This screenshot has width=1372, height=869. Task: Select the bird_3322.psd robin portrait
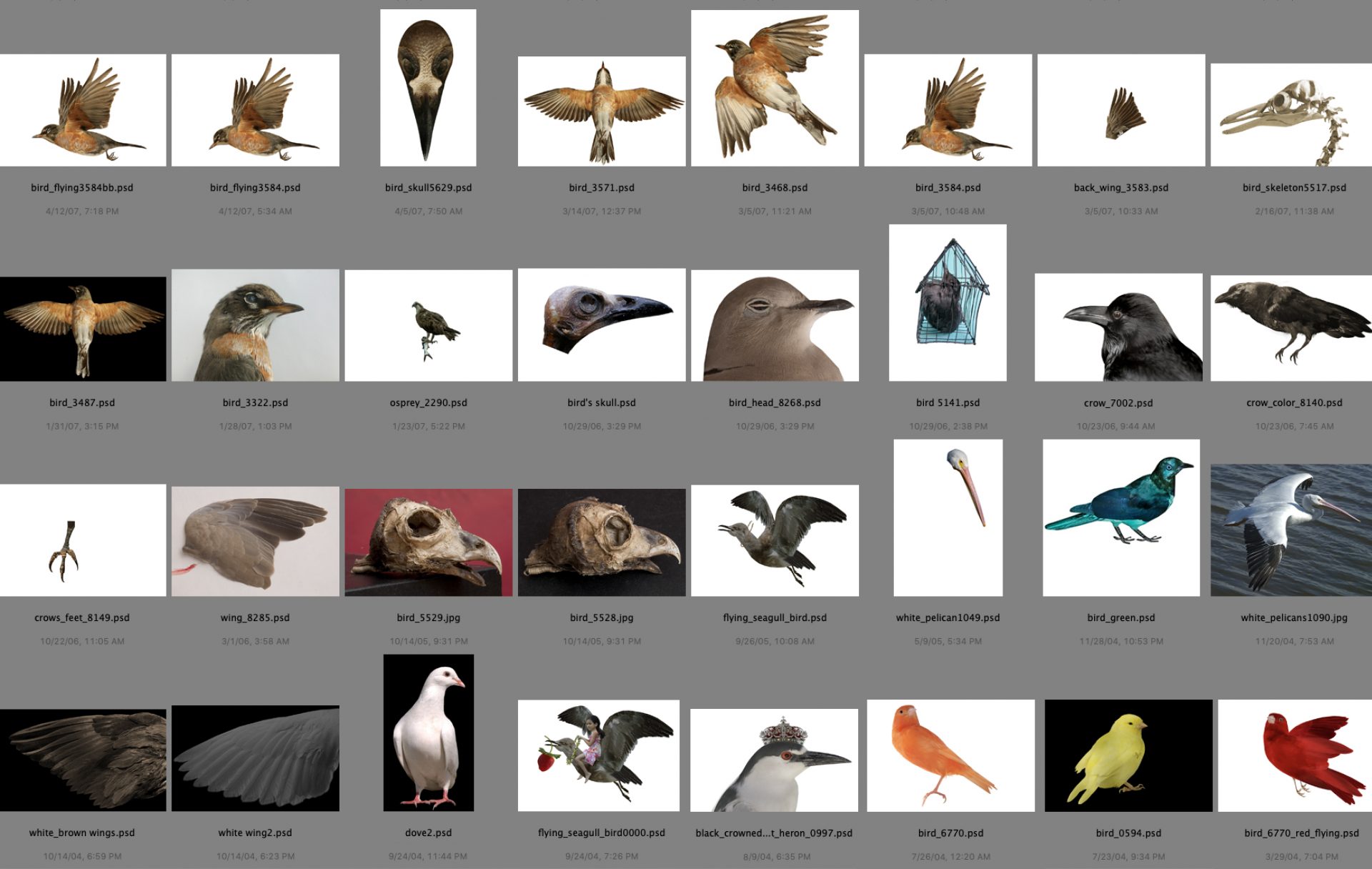tap(255, 325)
